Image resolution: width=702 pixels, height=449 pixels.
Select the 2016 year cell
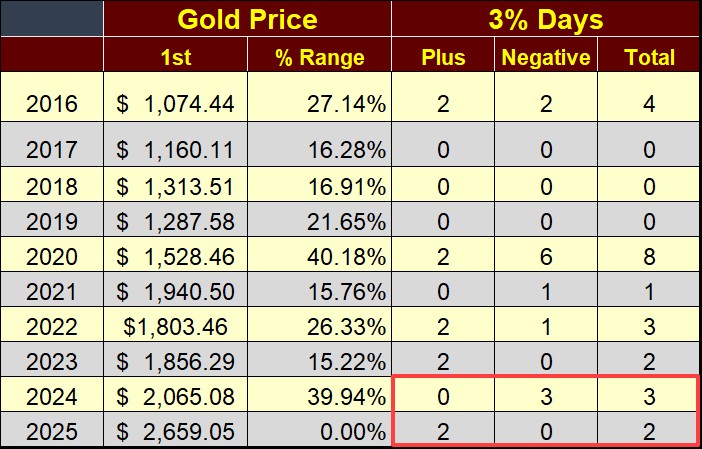[52, 104]
